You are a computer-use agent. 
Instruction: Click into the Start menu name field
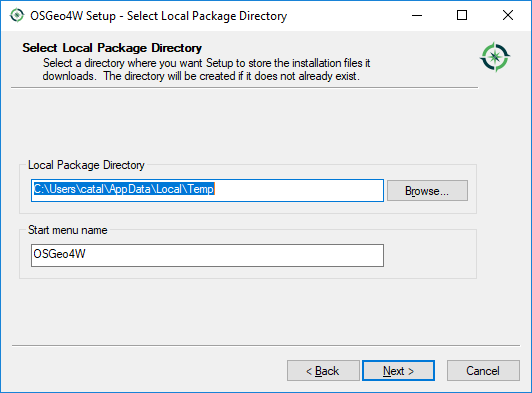207,255
